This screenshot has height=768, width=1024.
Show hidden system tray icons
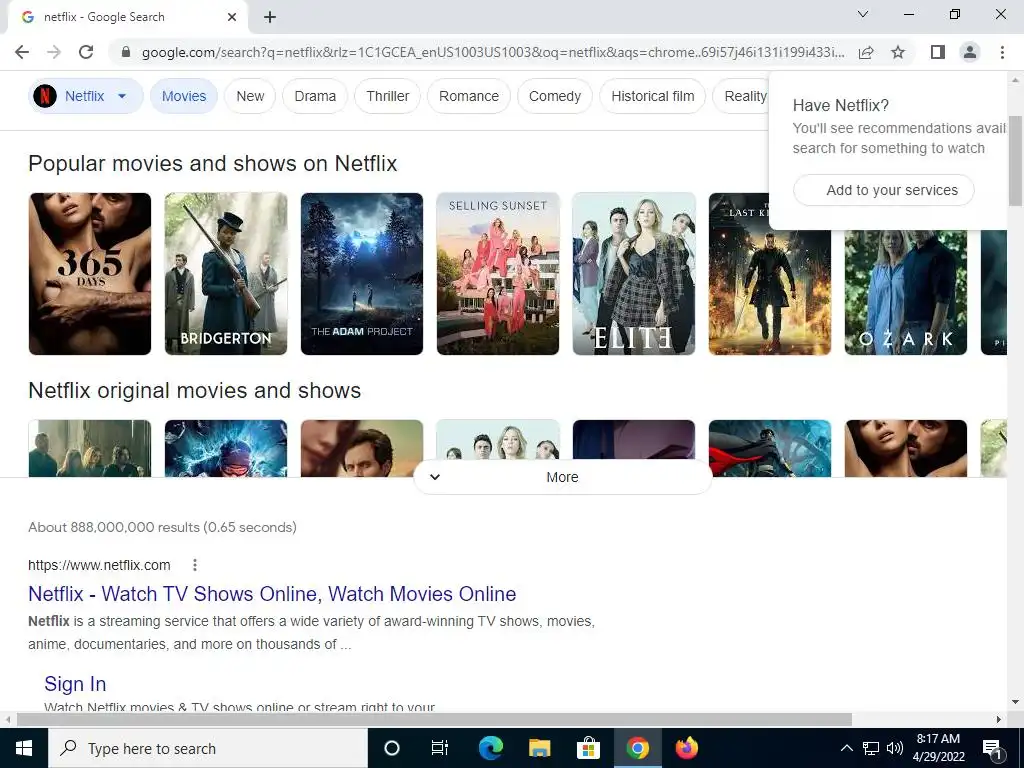click(x=846, y=748)
